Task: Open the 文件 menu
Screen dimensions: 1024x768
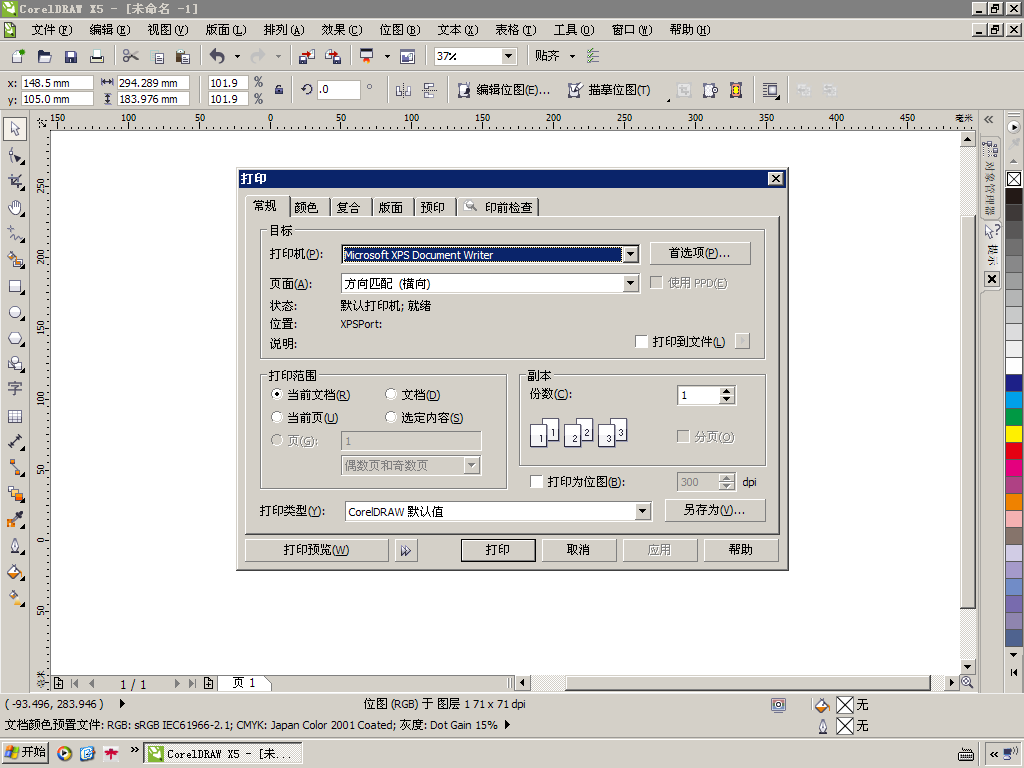Action: (x=52, y=30)
